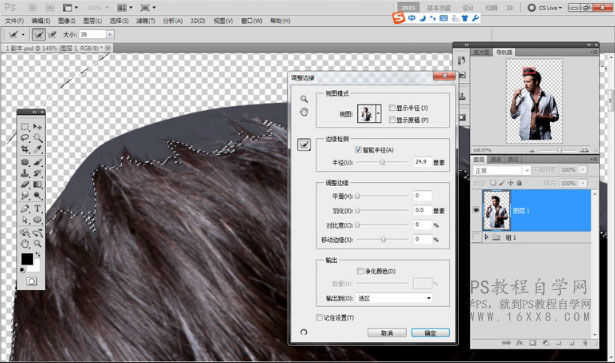The width and height of the screenshot is (615, 363).
Task: Select the Spot Healing Brush tool
Action: (x=25, y=162)
